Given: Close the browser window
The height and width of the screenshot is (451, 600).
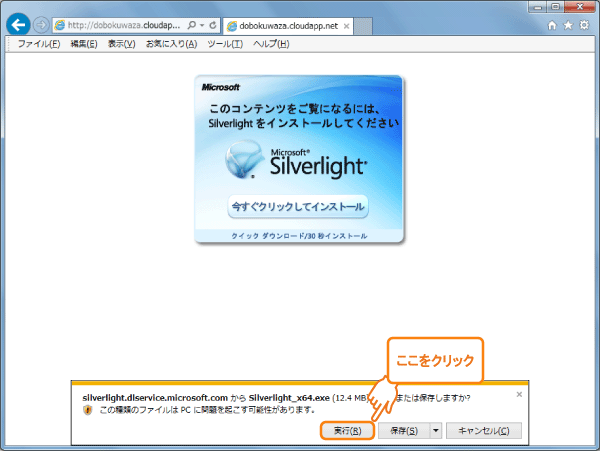Looking at the screenshot, I should pos(579,7).
